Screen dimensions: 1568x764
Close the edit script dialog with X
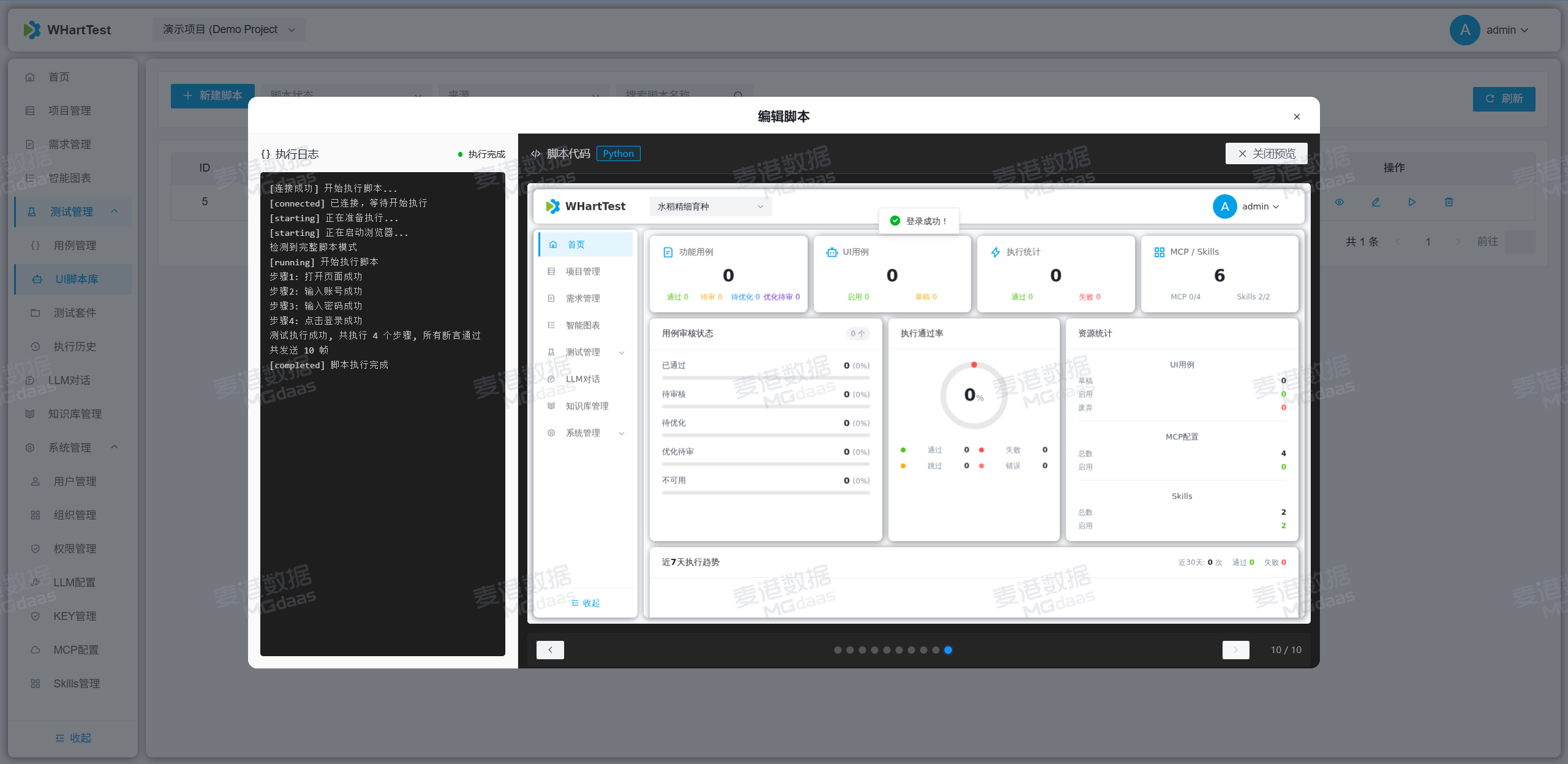click(x=1297, y=116)
